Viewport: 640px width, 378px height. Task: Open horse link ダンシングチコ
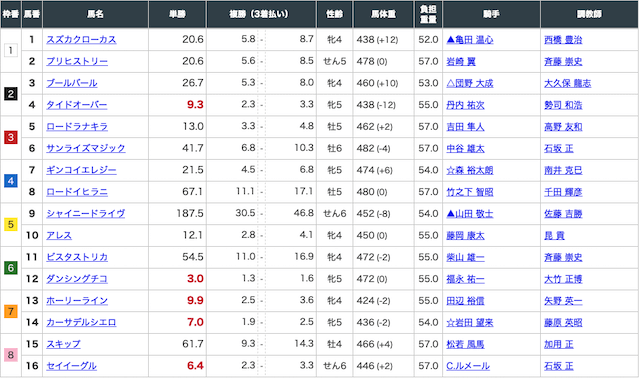coord(76,279)
